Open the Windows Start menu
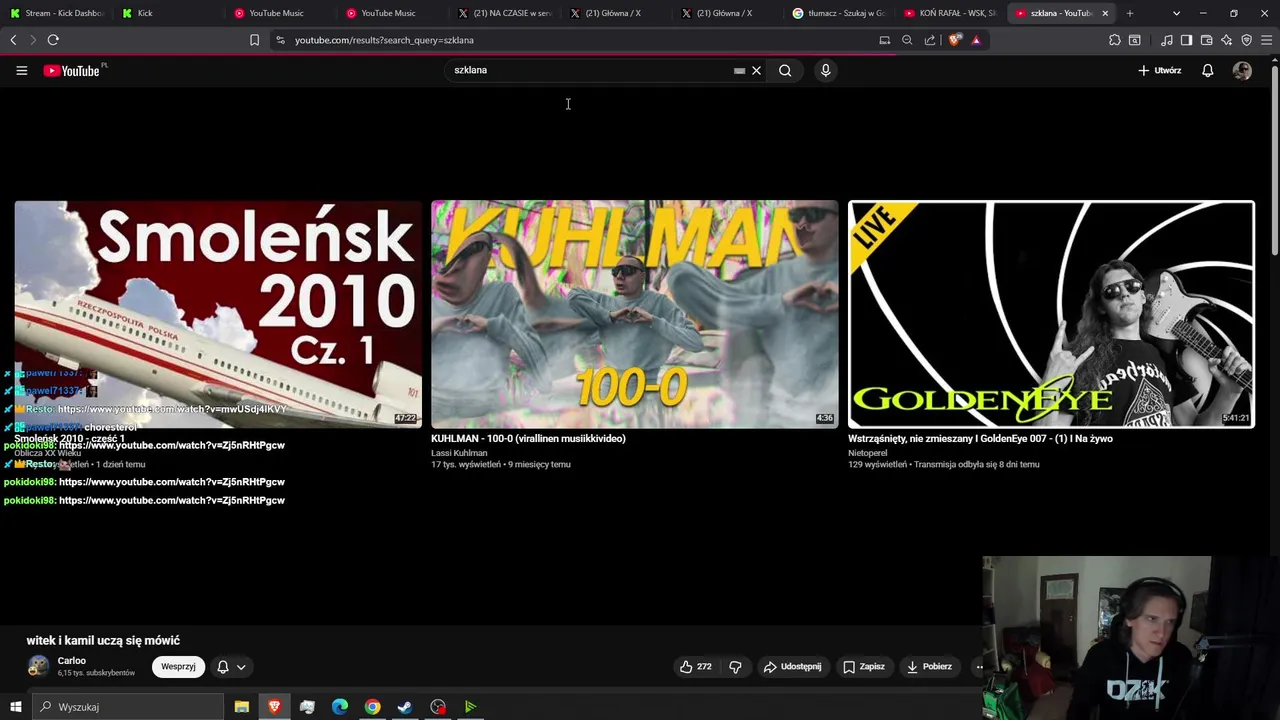 pyautogui.click(x=15, y=707)
